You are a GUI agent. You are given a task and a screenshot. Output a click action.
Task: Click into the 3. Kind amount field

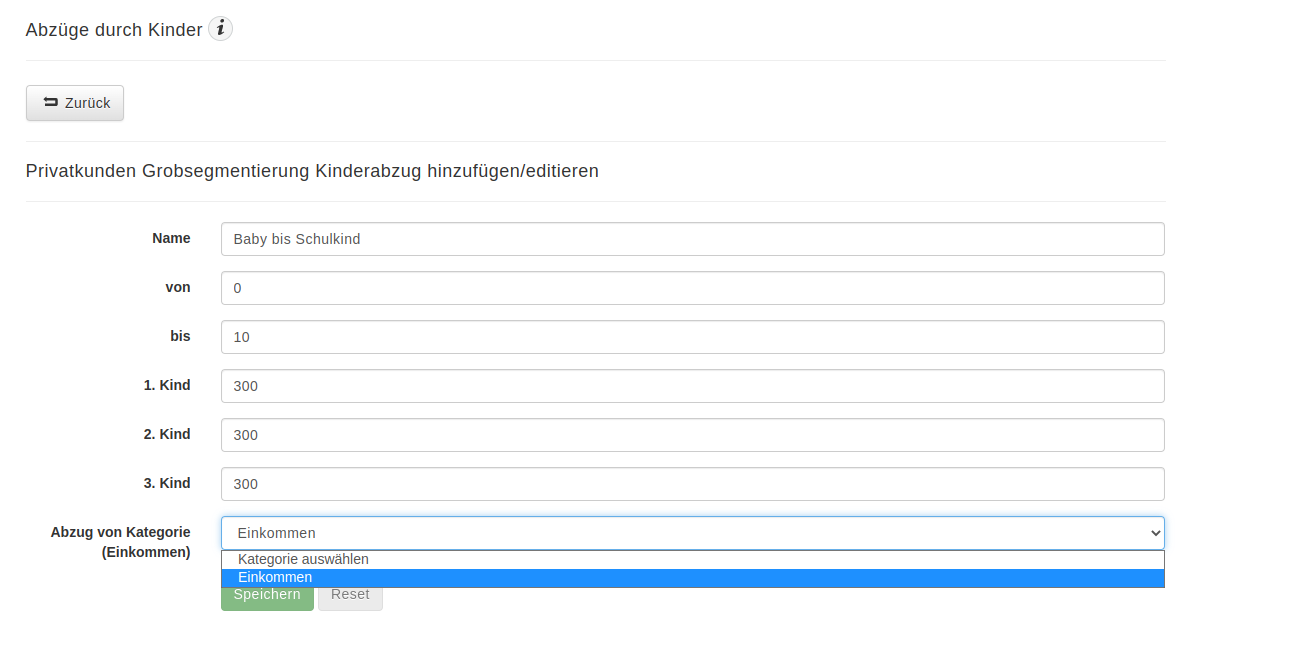pyautogui.click(x=692, y=484)
